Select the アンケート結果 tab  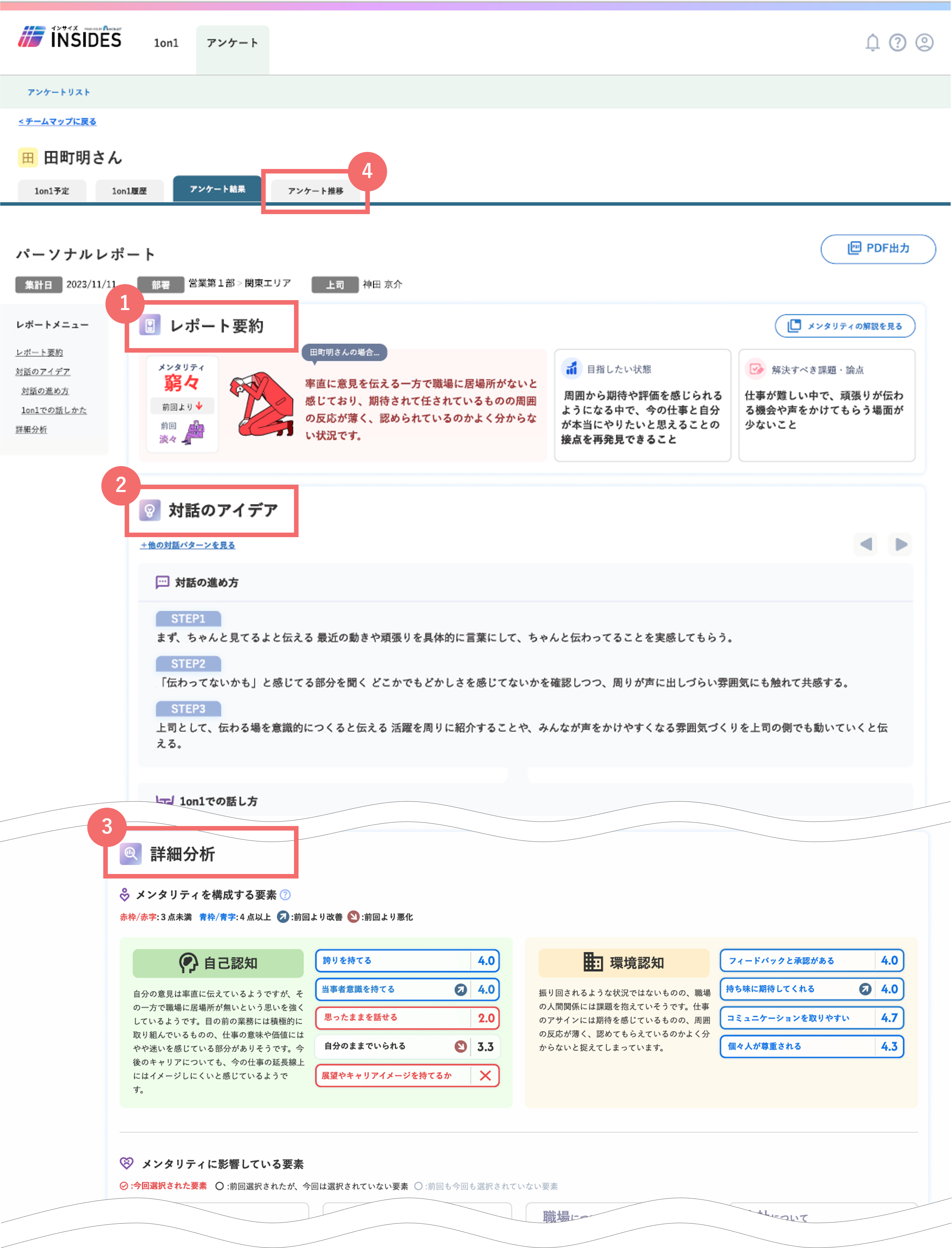(x=218, y=189)
